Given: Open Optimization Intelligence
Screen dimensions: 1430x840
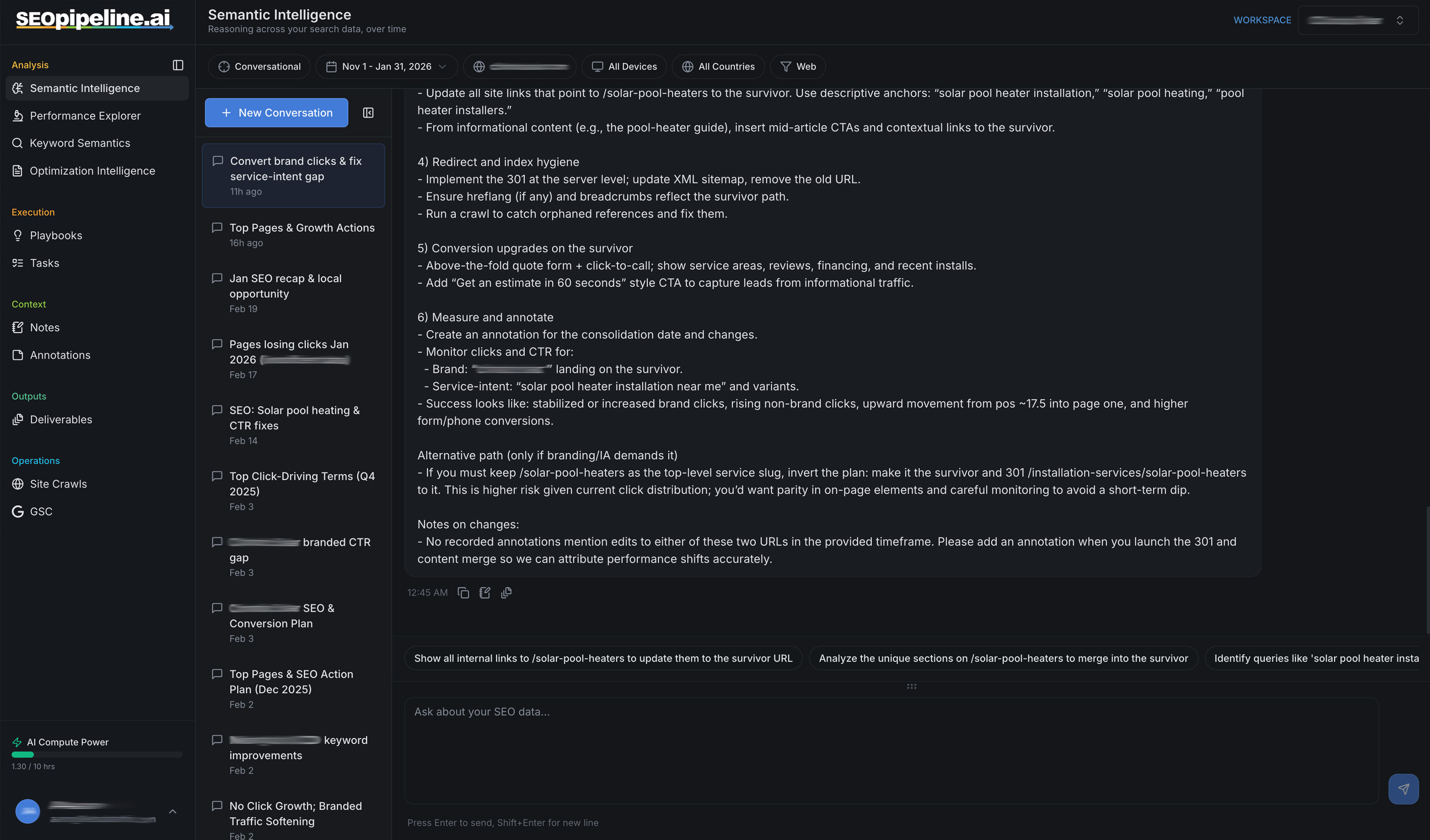Looking at the screenshot, I should point(92,170).
